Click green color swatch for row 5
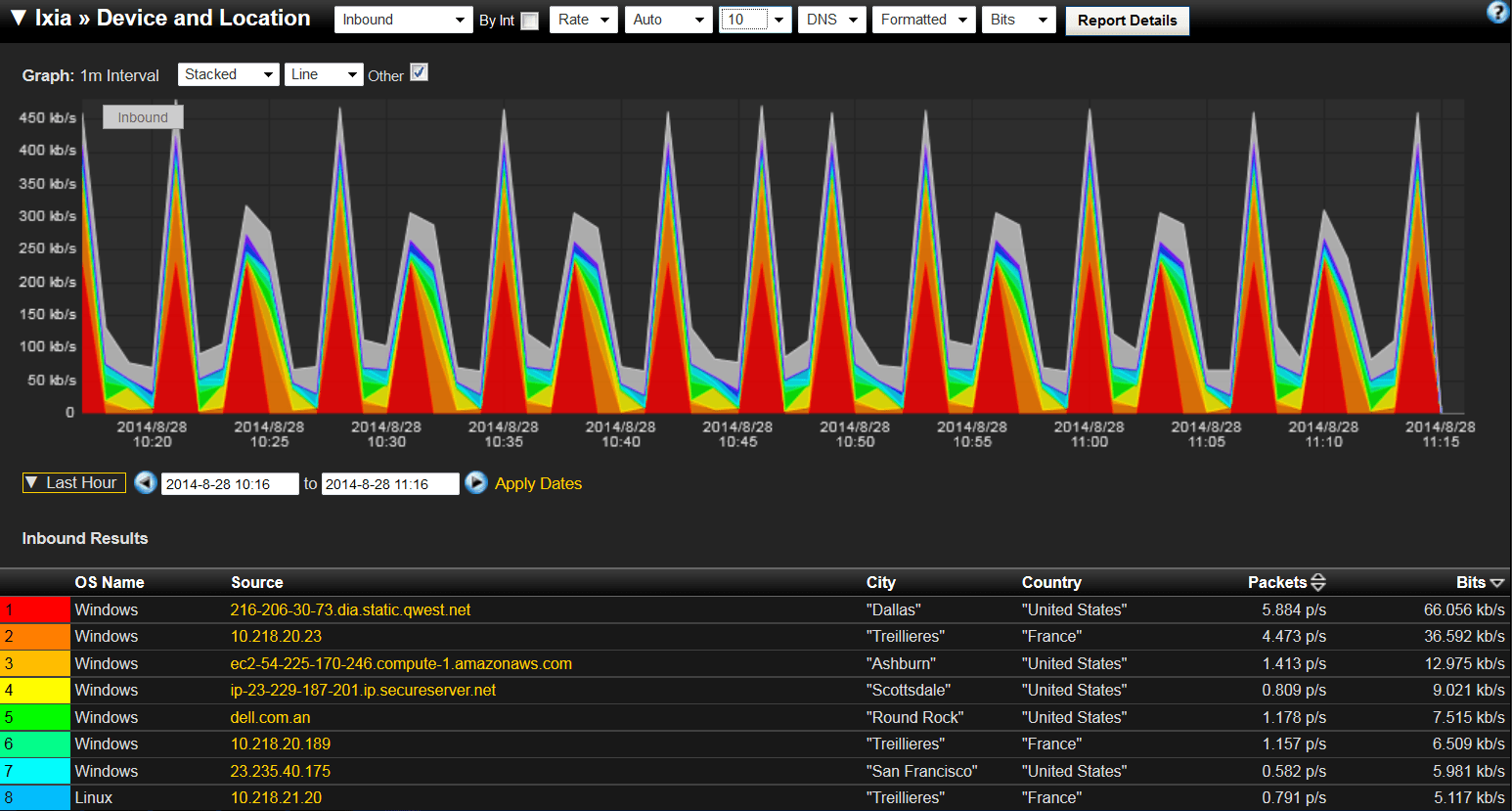Viewport: 1512px width, 811px height. pos(35,717)
